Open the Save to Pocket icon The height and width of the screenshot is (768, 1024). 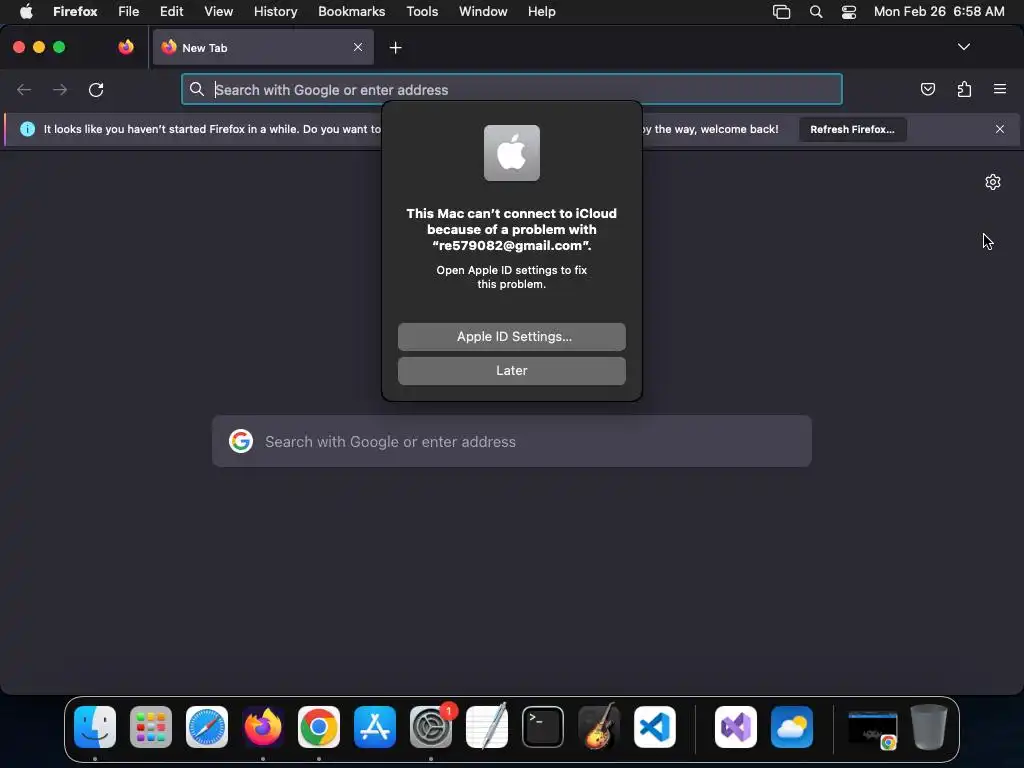pyautogui.click(x=927, y=89)
